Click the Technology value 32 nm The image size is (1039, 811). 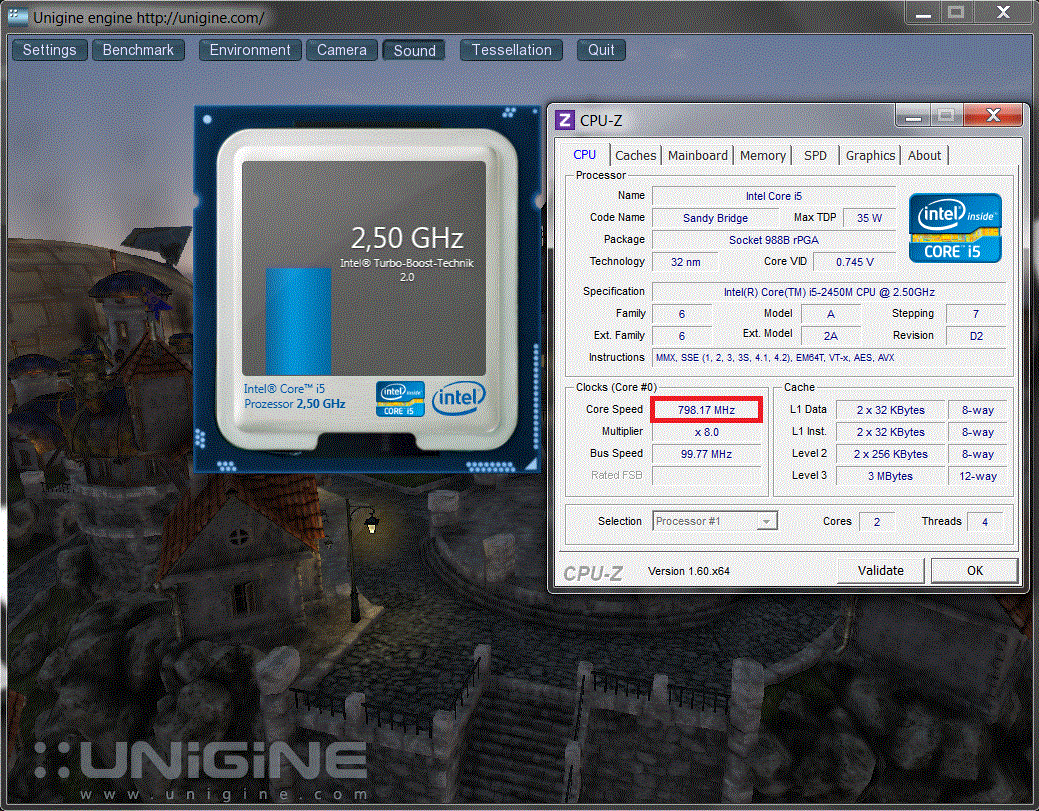click(685, 262)
